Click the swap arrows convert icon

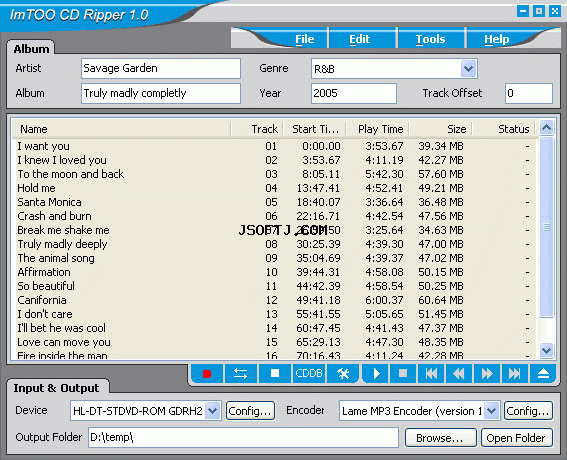click(x=240, y=373)
